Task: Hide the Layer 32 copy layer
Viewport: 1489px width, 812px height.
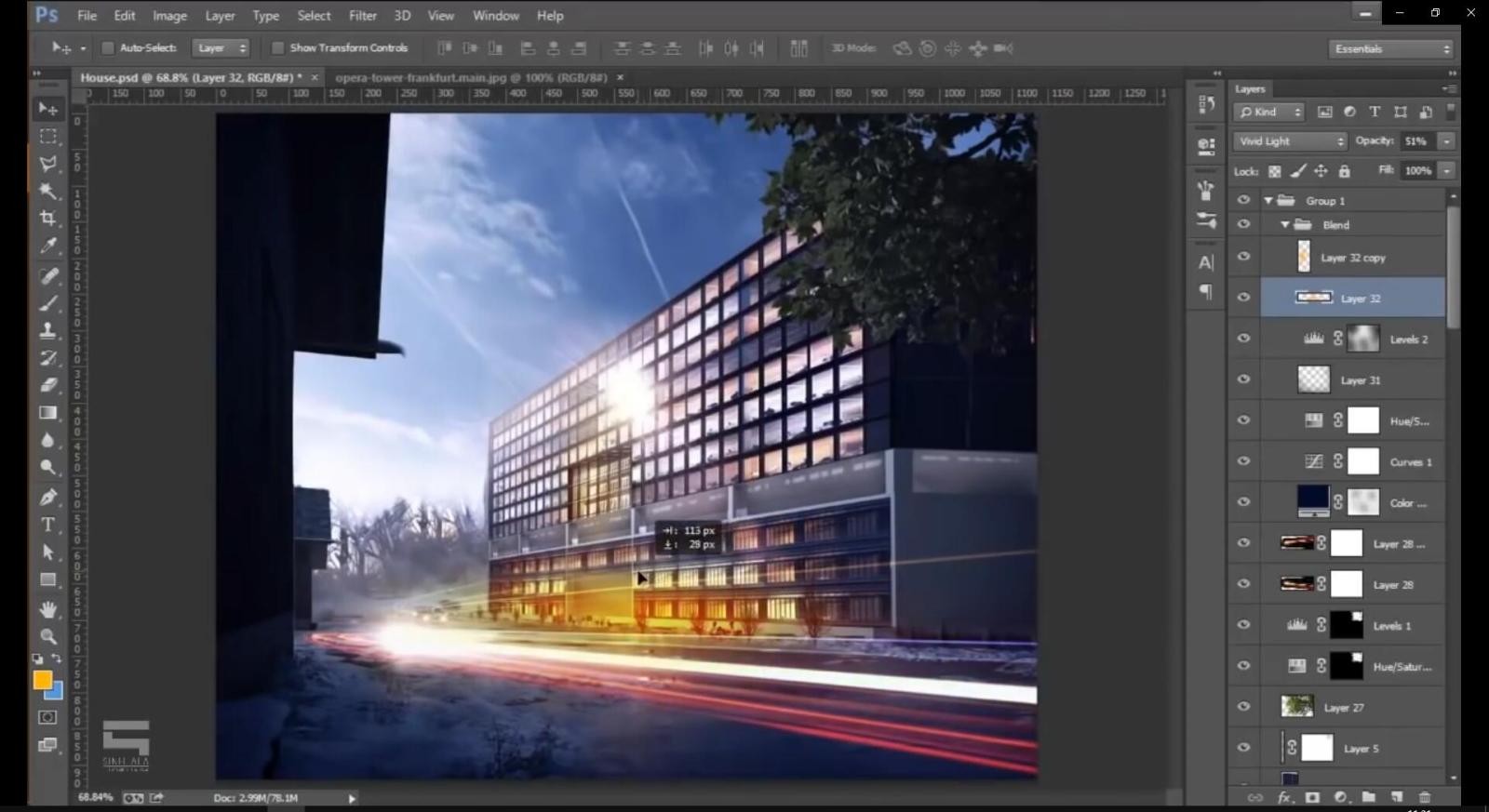Action: pyautogui.click(x=1243, y=257)
